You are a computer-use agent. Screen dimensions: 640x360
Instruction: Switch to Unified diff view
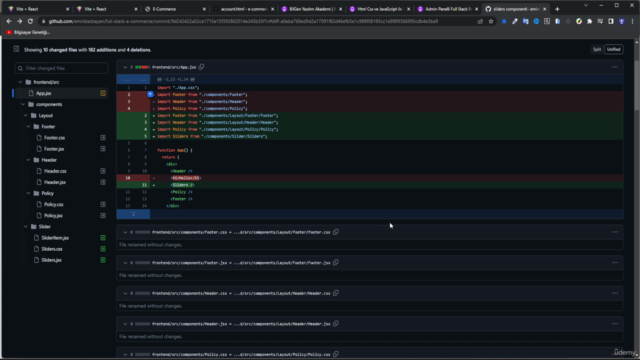pyautogui.click(x=613, y=49)
